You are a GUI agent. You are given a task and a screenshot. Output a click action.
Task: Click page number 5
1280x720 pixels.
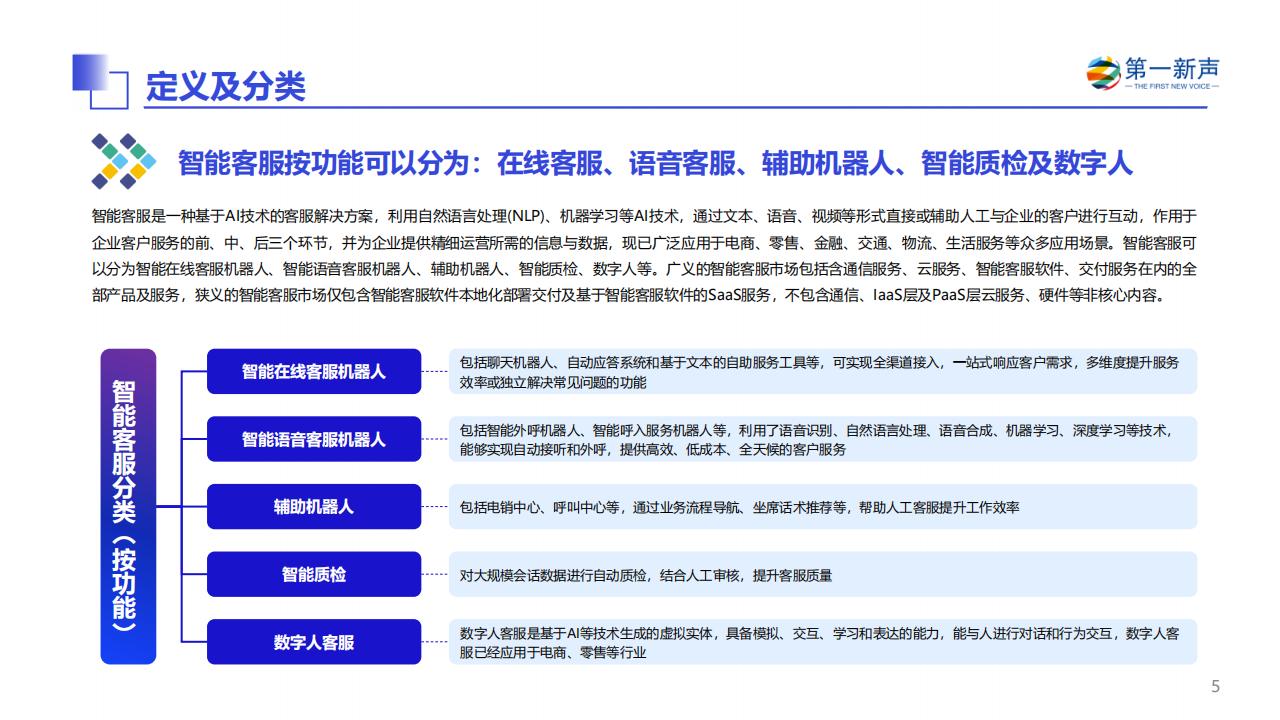(x=1215, y=687)
